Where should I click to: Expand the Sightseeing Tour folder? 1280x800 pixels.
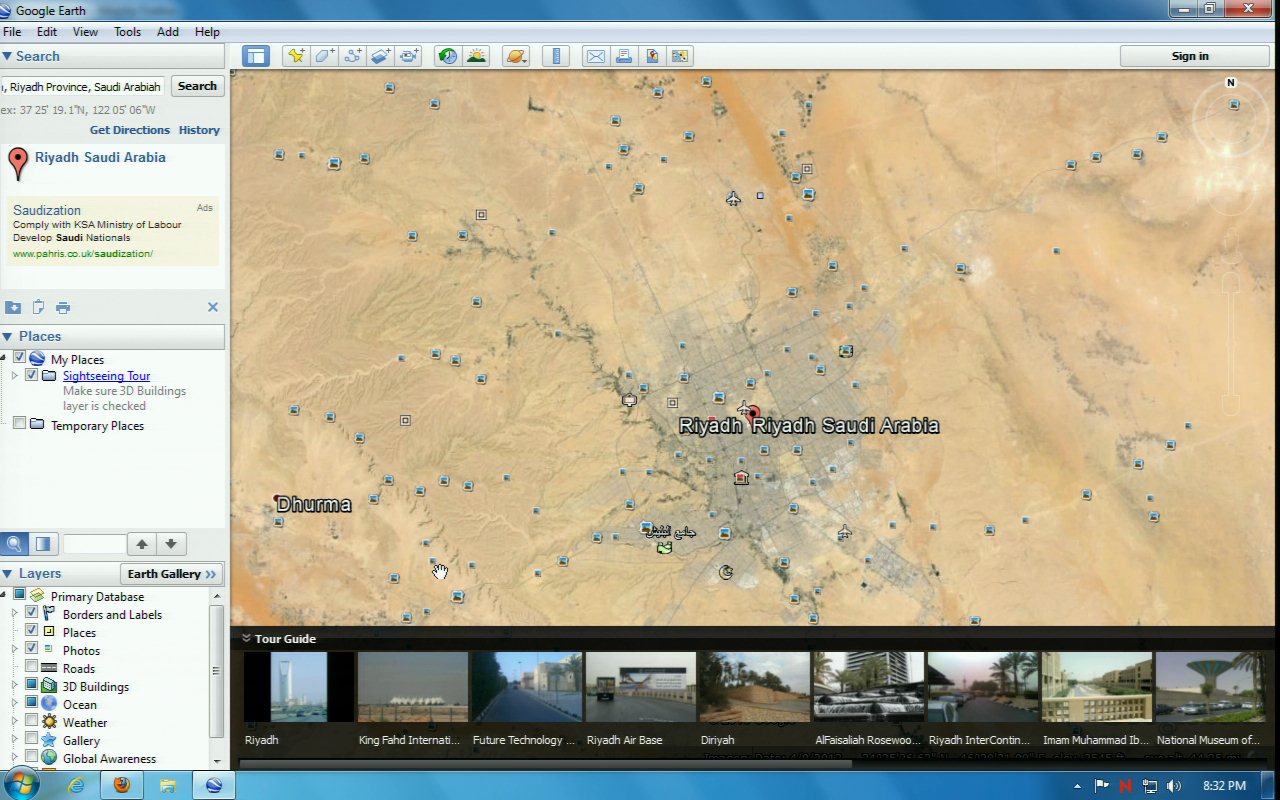pyautogui.click(x=15, y=376)
